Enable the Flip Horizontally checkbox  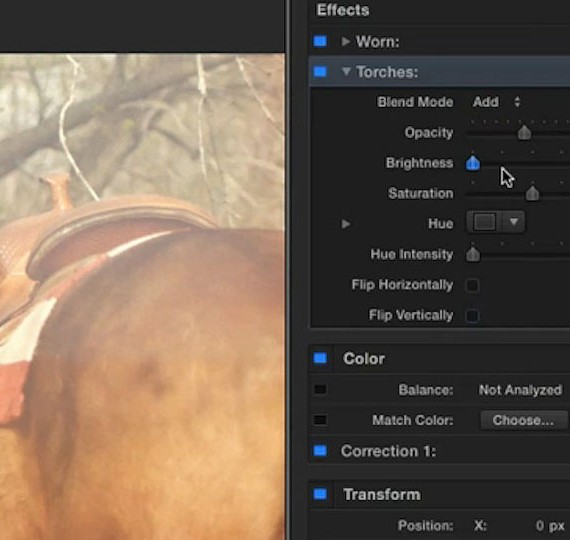point(472,285)
